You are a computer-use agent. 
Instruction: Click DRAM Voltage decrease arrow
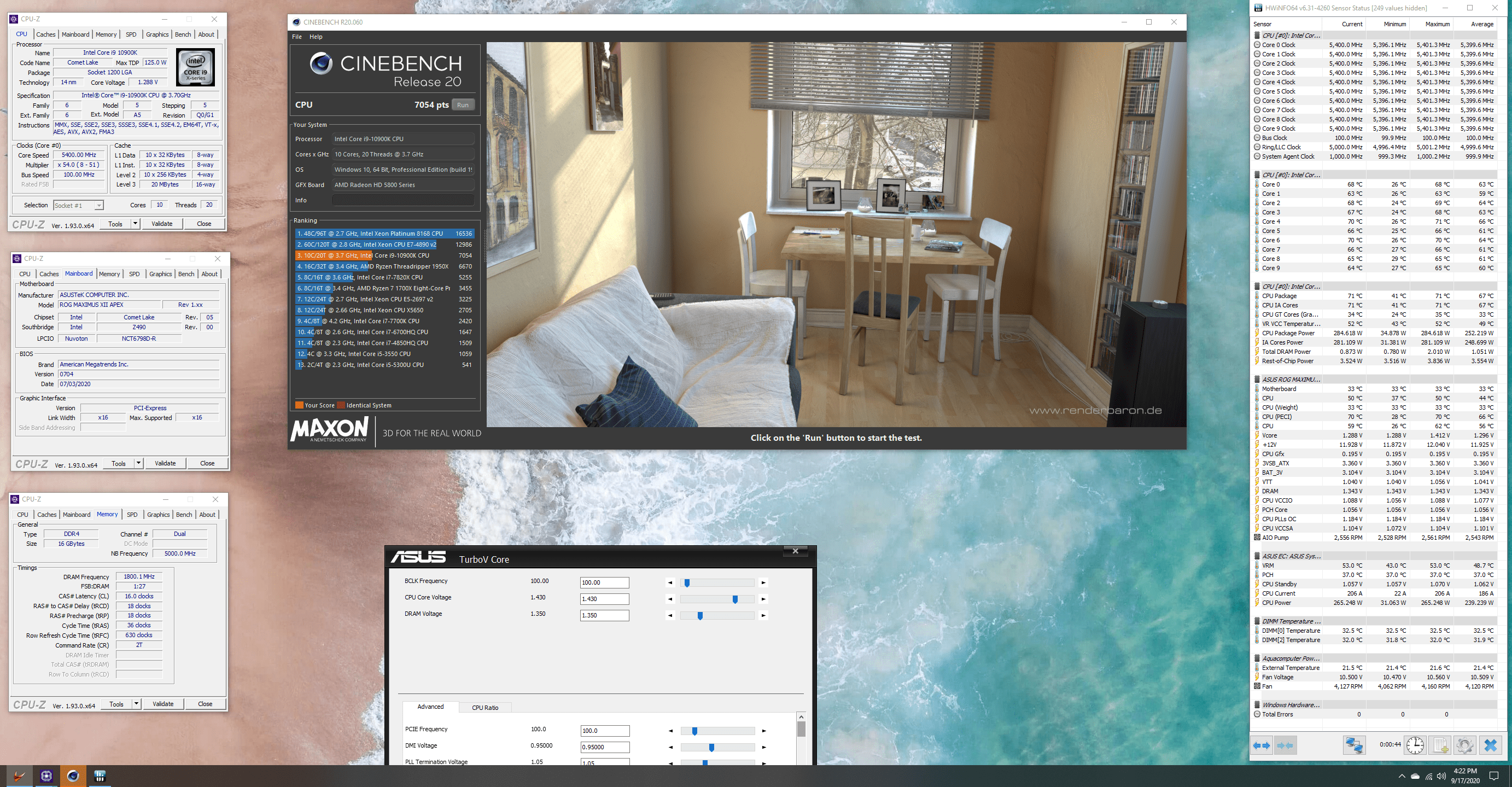[x=670, y=616]
